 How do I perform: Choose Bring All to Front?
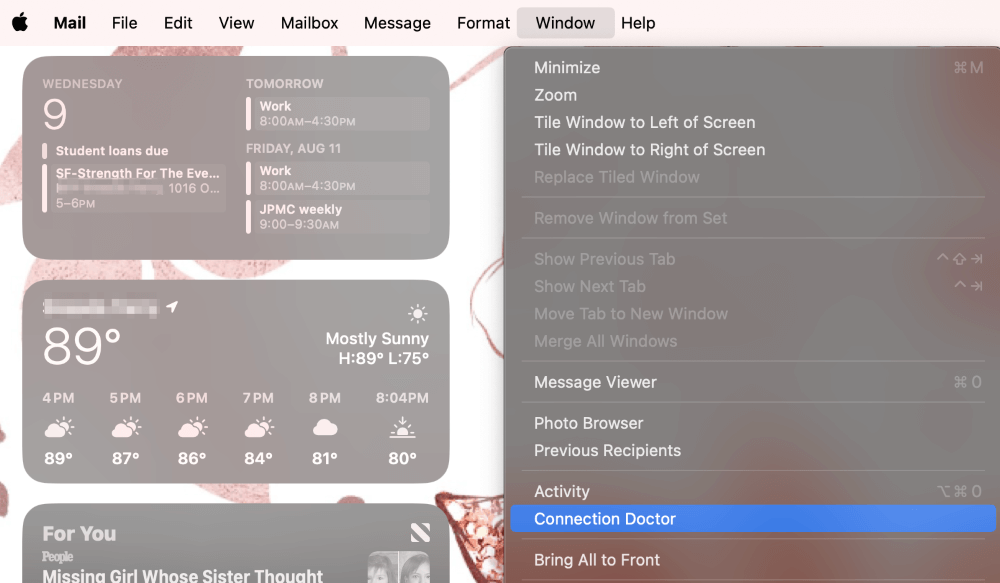point(753,559)
